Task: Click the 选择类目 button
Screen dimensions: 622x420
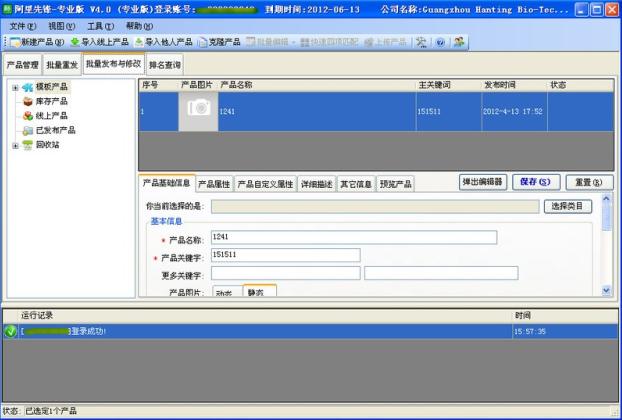Action: coord(568,206)
